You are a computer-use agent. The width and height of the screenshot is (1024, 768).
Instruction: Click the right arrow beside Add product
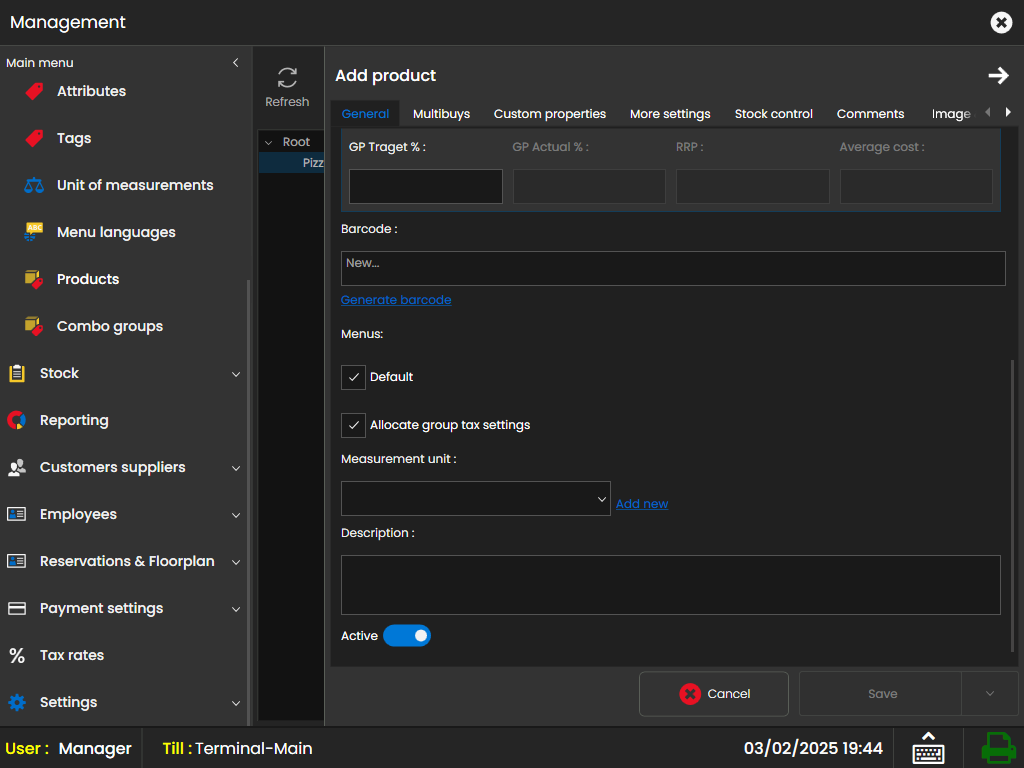pyautogui.click(x=997, y=76)
